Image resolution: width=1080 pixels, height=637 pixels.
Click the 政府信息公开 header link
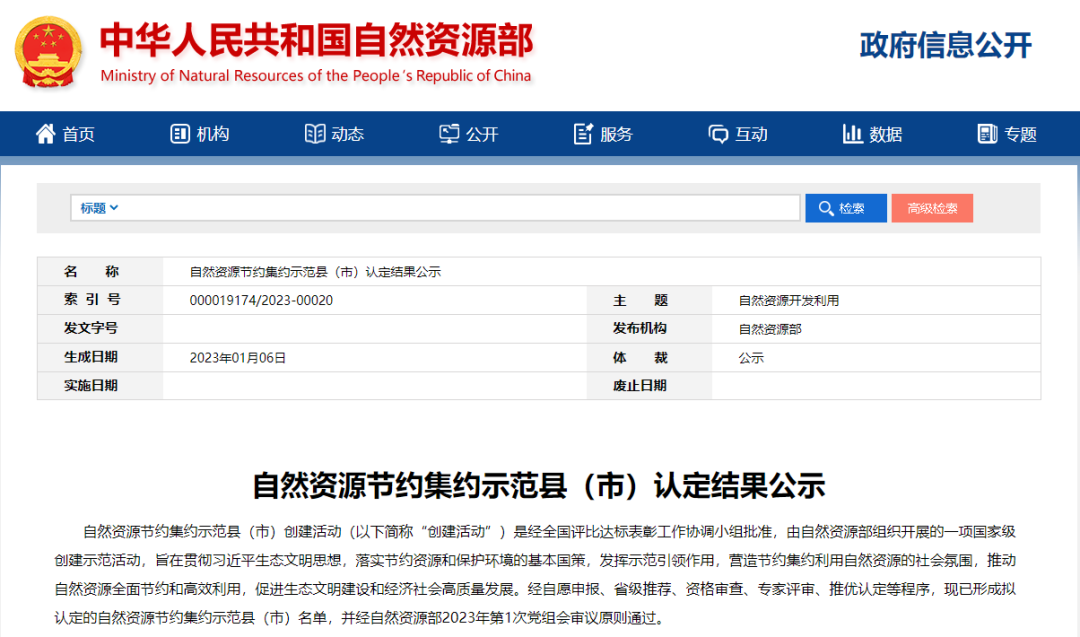945,45
